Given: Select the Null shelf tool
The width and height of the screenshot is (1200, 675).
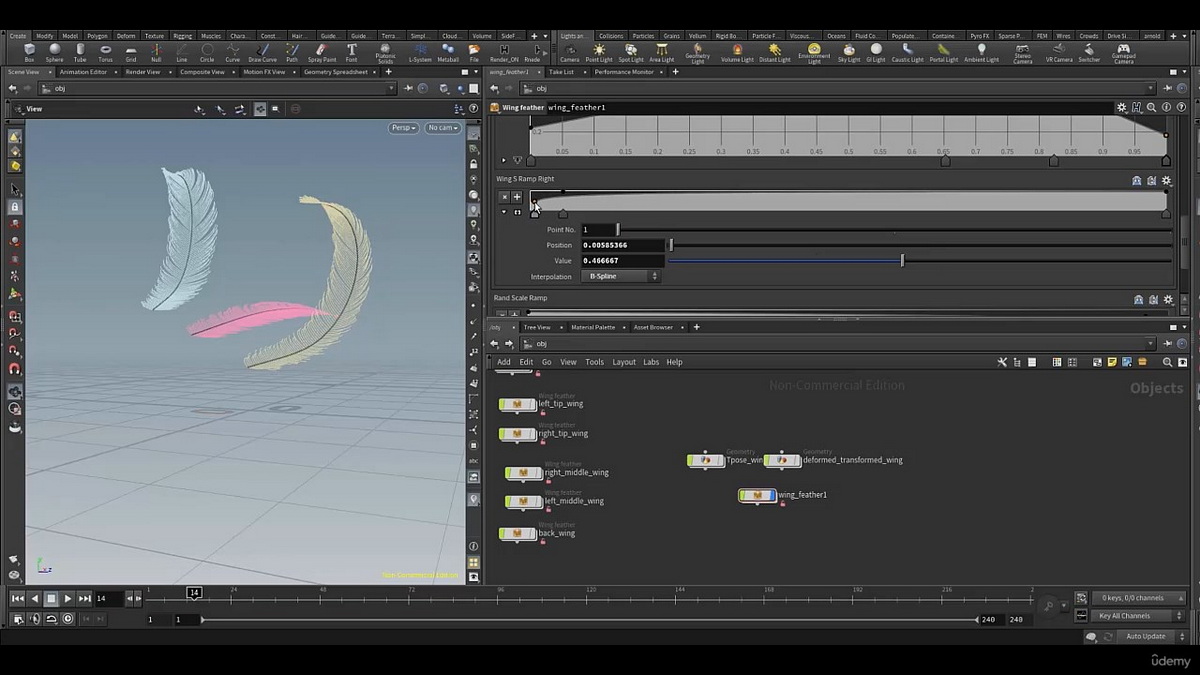Looking at the screenshot, I should [156, 52].
